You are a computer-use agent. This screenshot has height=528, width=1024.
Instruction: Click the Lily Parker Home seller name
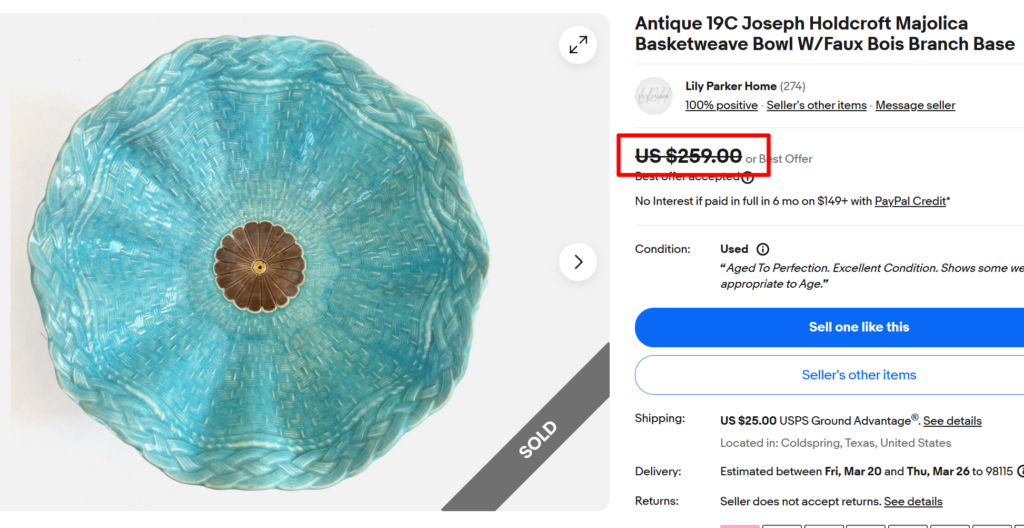[x=730, y=86]
